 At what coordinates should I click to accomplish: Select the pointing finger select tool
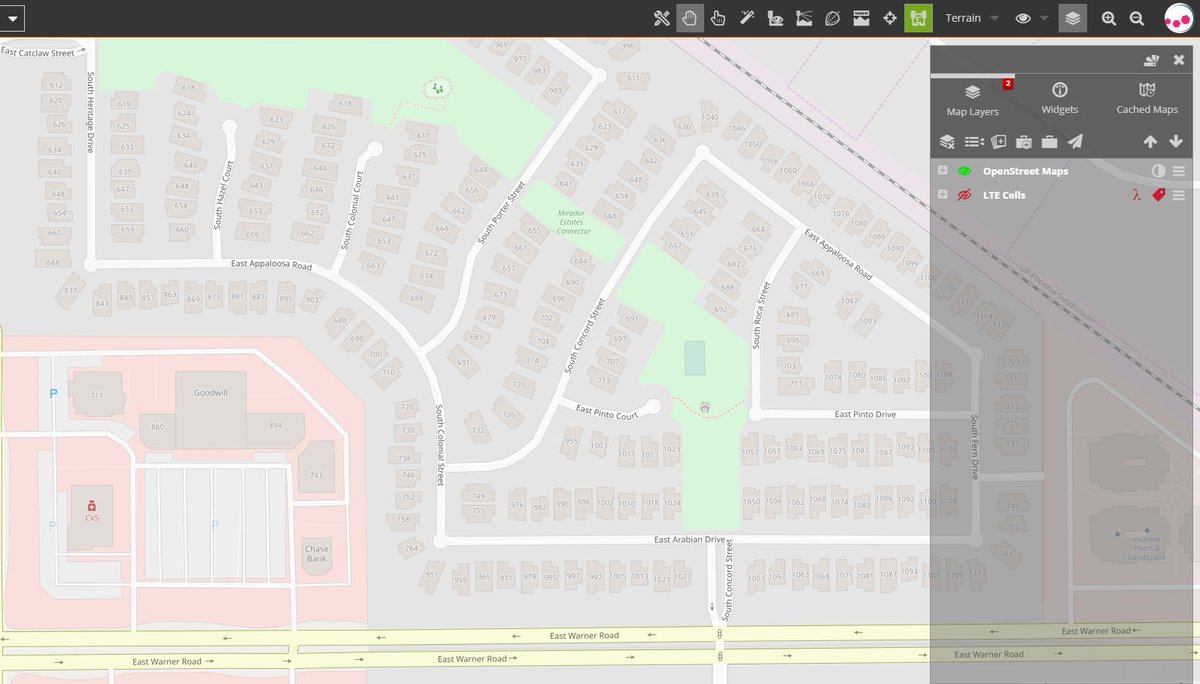(717, 18)
